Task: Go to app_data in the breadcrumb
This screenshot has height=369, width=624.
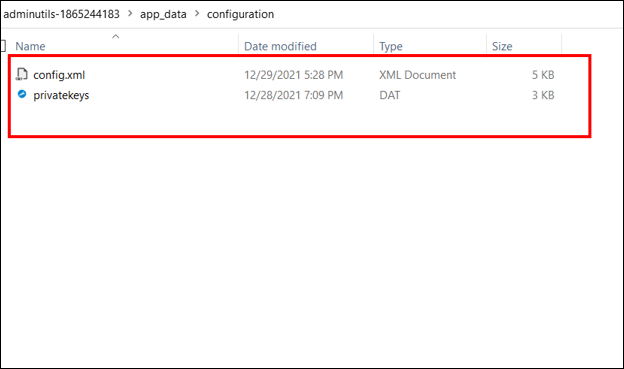Action: (163, 14)
